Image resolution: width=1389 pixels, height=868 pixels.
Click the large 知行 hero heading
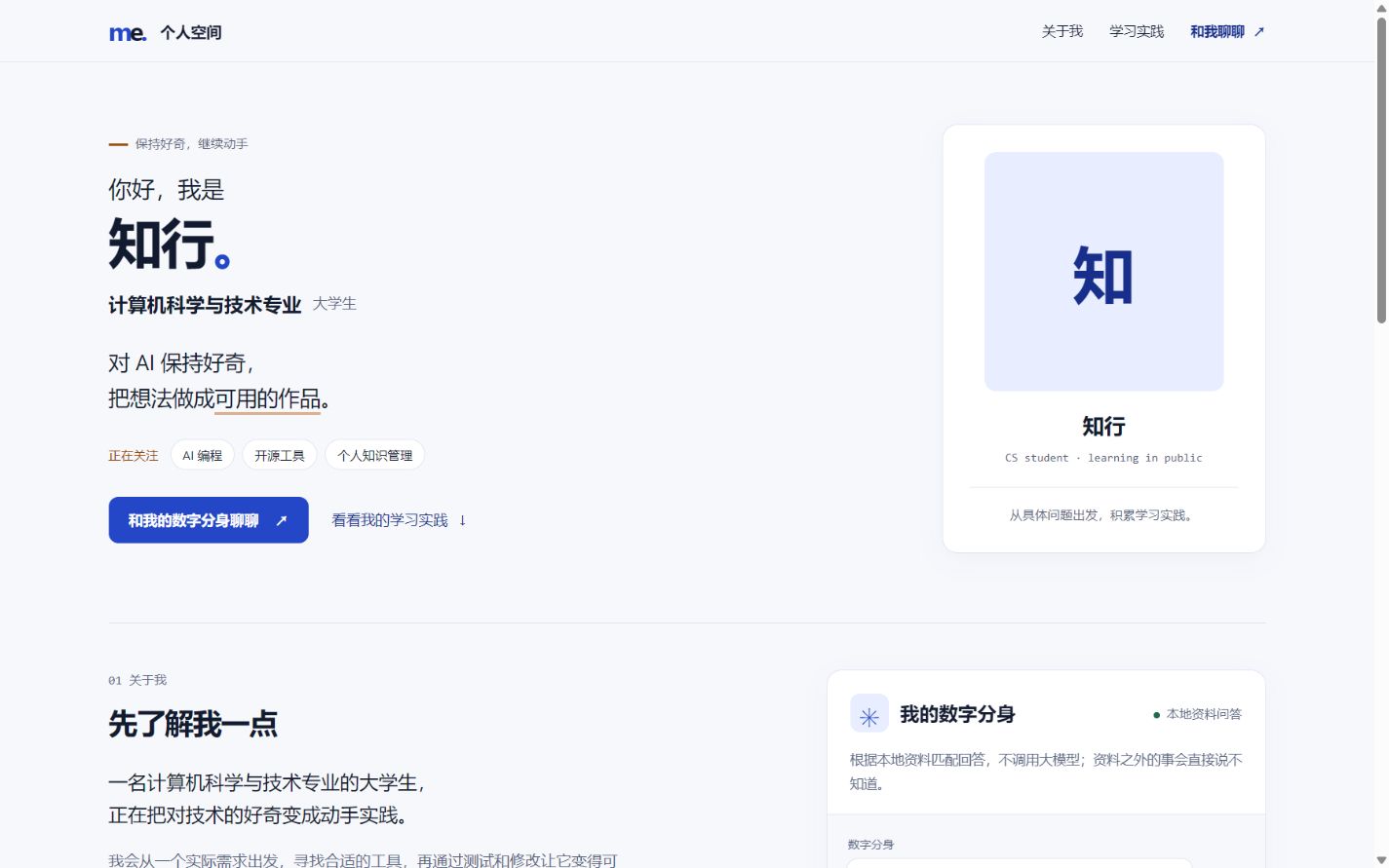click(170, 244)
